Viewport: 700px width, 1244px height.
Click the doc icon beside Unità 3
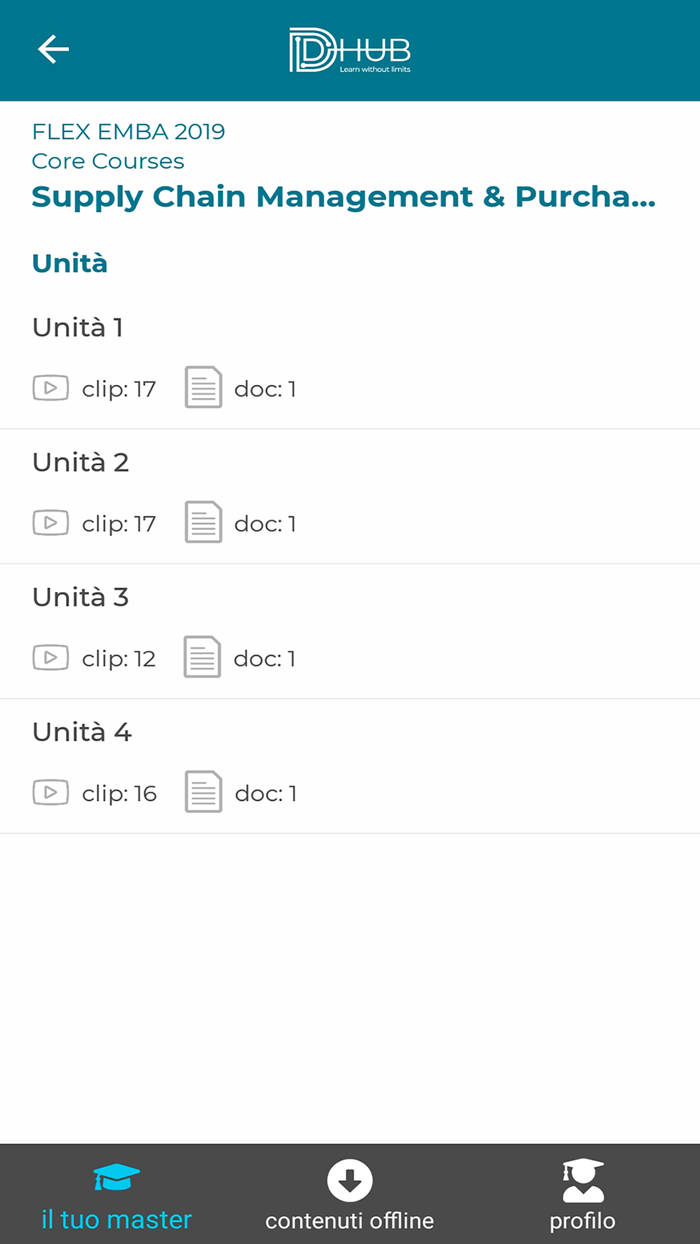tap(203, 657)
